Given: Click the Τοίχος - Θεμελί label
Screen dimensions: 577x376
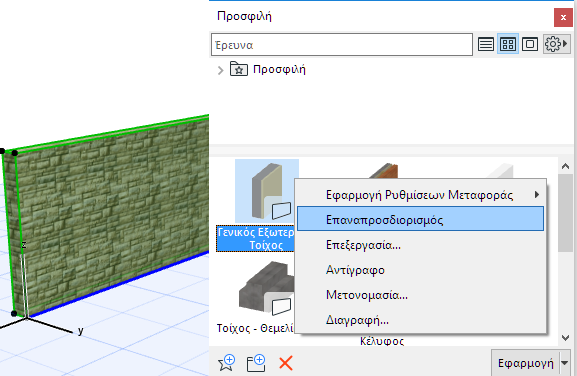Looking at the screenshot, I should point(255,328).
